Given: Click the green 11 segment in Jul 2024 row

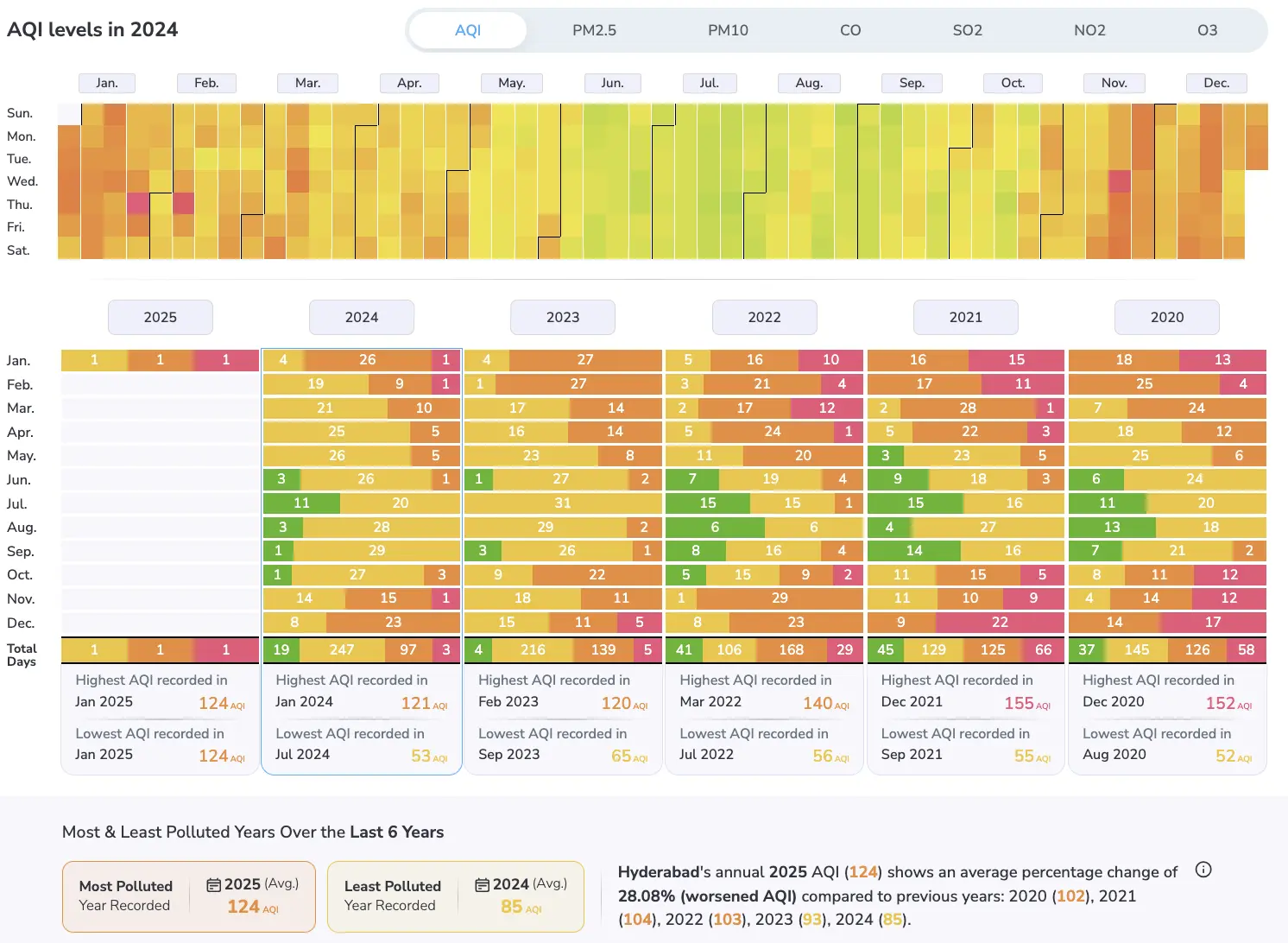Looking at the screenshot, I should [301, 503].
